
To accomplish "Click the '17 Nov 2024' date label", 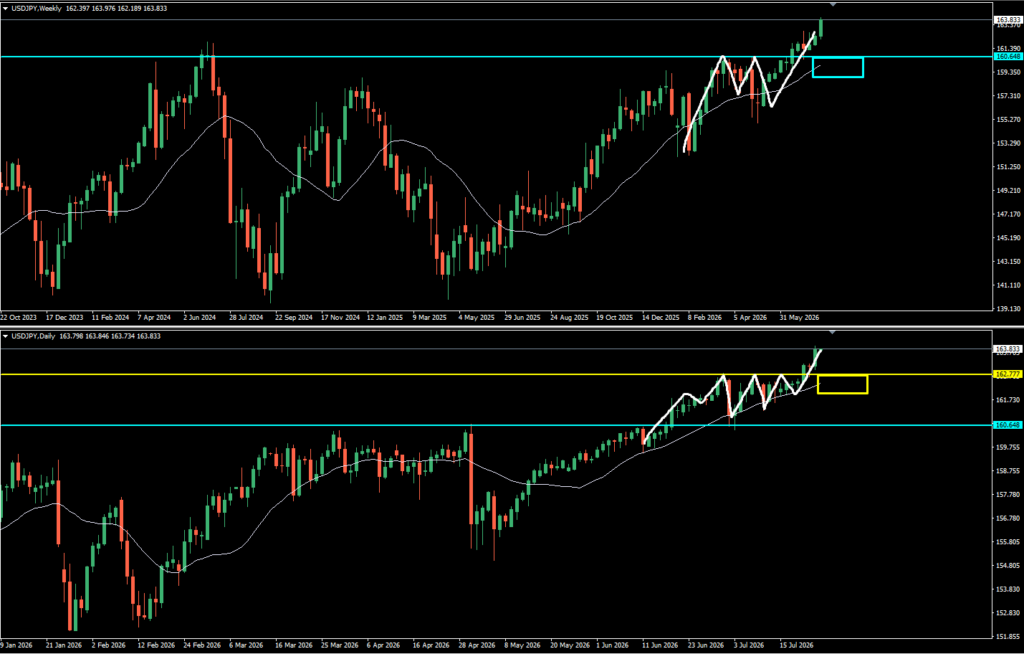I will click(x=340, y=318).
